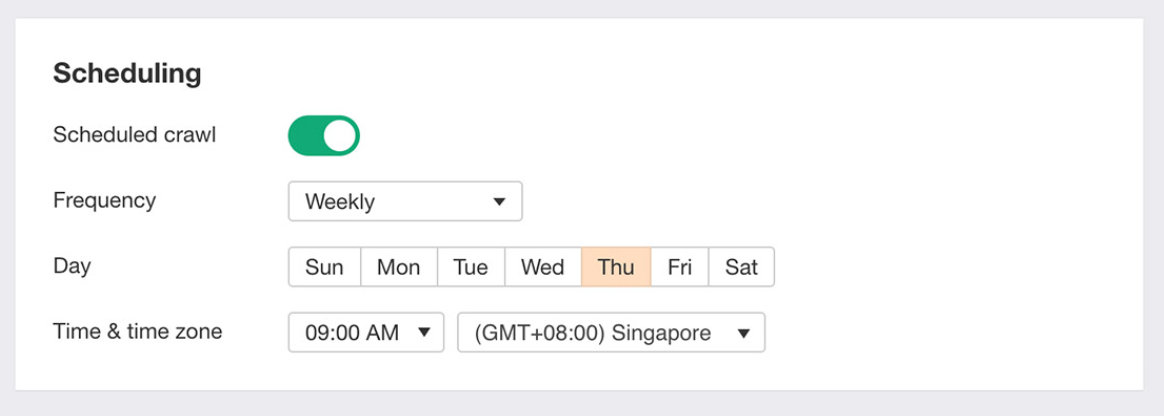Set the crawl day to Sat
Screen dimensions: 1164x416
741,267
